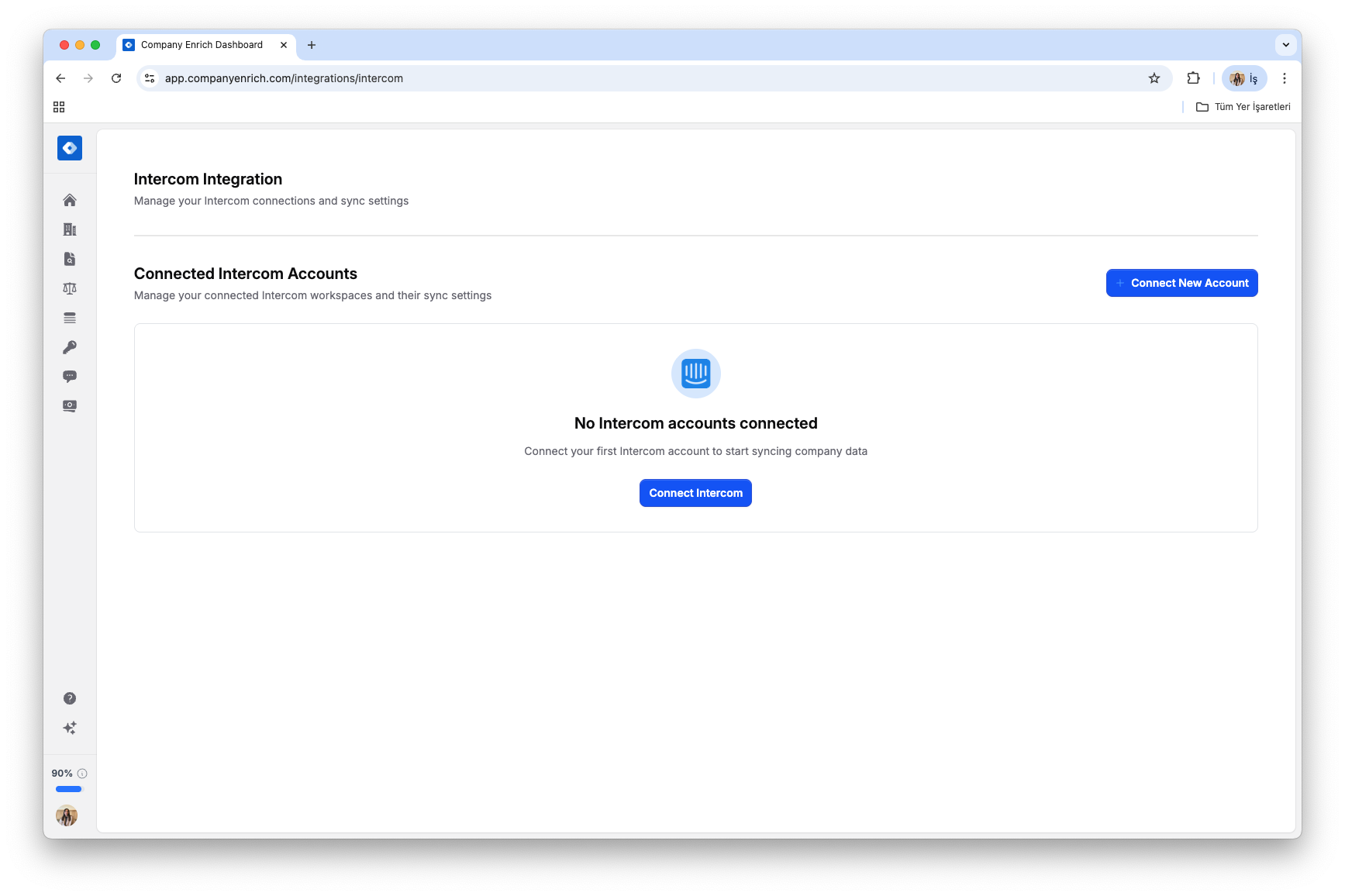The image size is (1345, 896).
Task: Click the usage progress bar under 90%
Action: coord(69,789)
